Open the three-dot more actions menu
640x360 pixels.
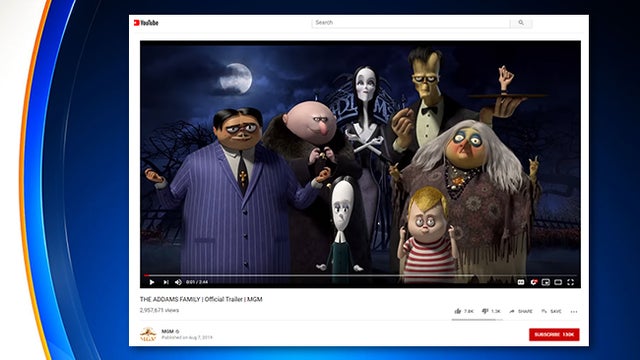coord(574,311)
